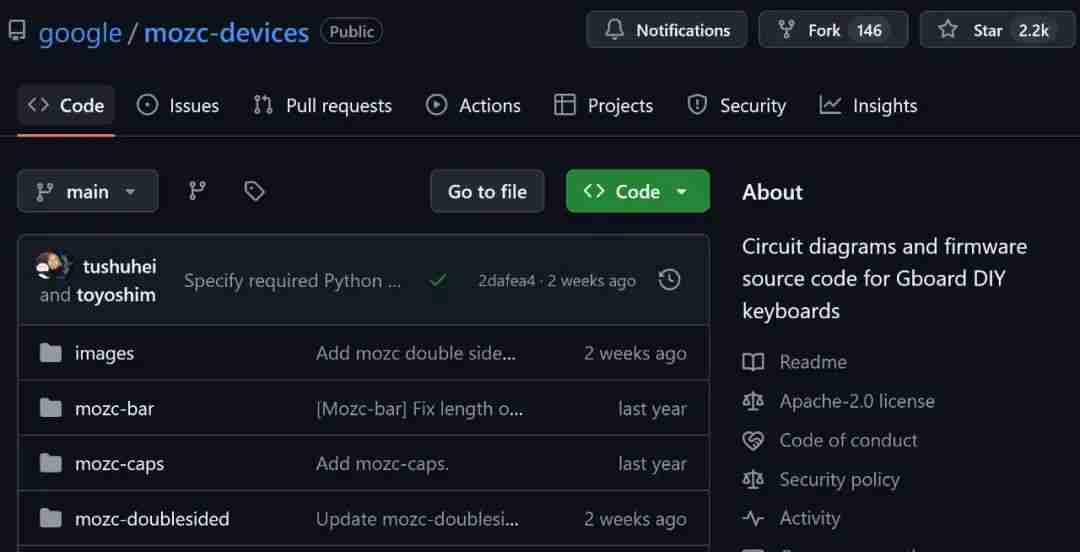Viewport: 1080px width, 552px height.
Task: Click the Notifications bell button
Action: click(x=666, y=30)
